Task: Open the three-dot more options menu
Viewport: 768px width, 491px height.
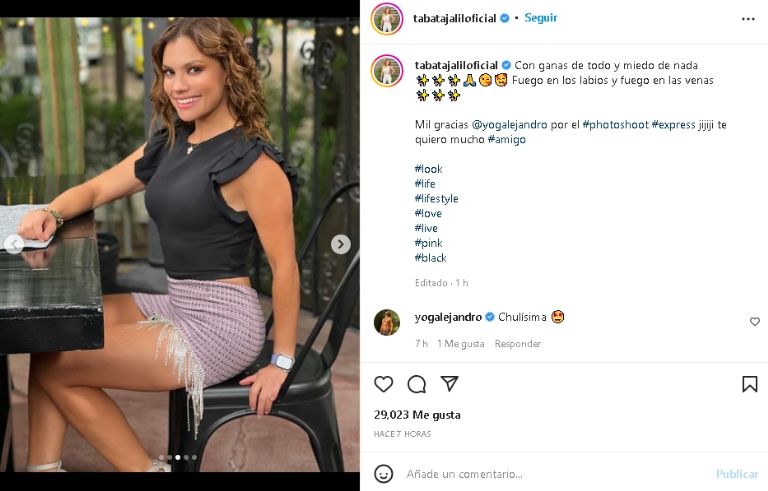Action: (748, 18)
